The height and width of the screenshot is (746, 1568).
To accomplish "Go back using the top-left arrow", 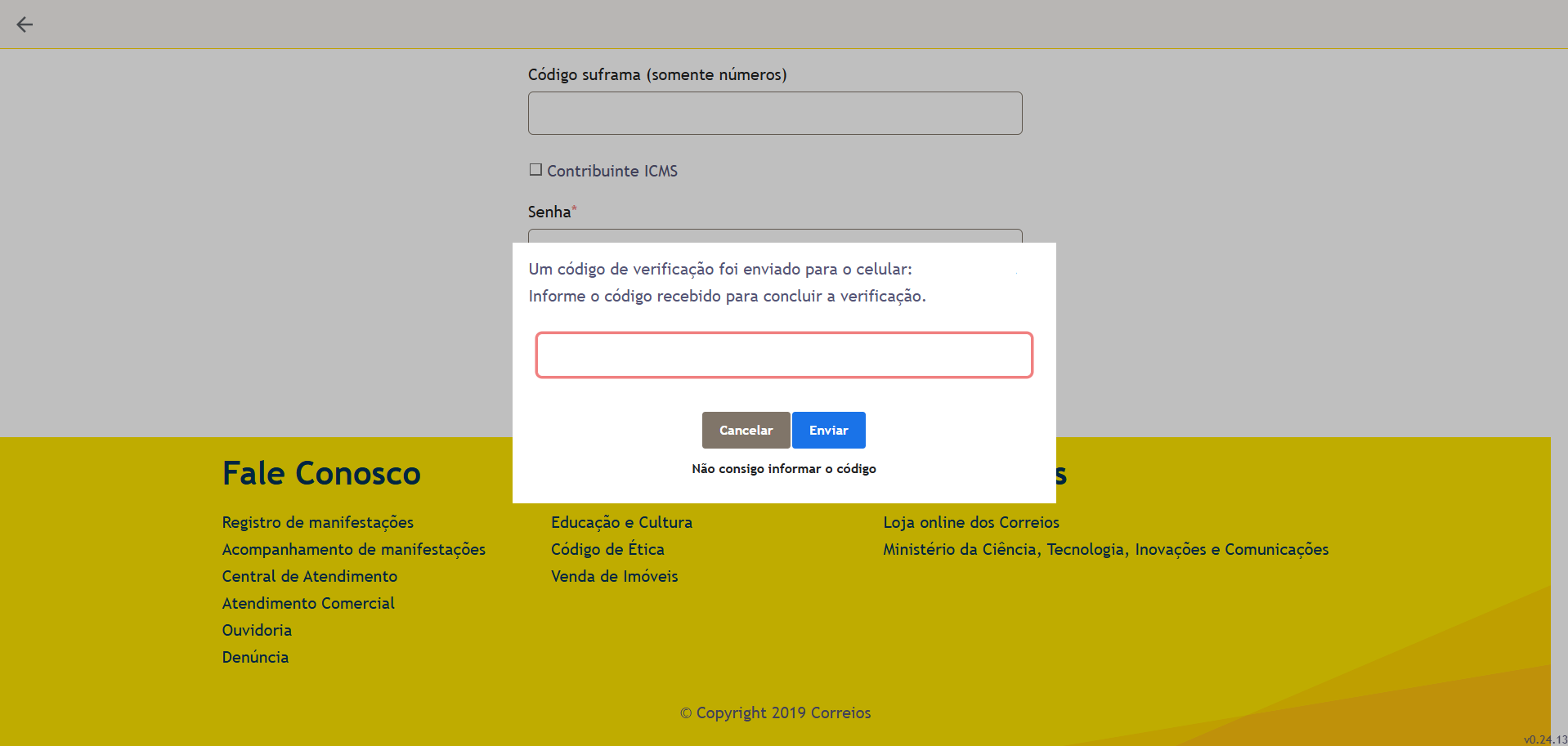I will point(25,25).
